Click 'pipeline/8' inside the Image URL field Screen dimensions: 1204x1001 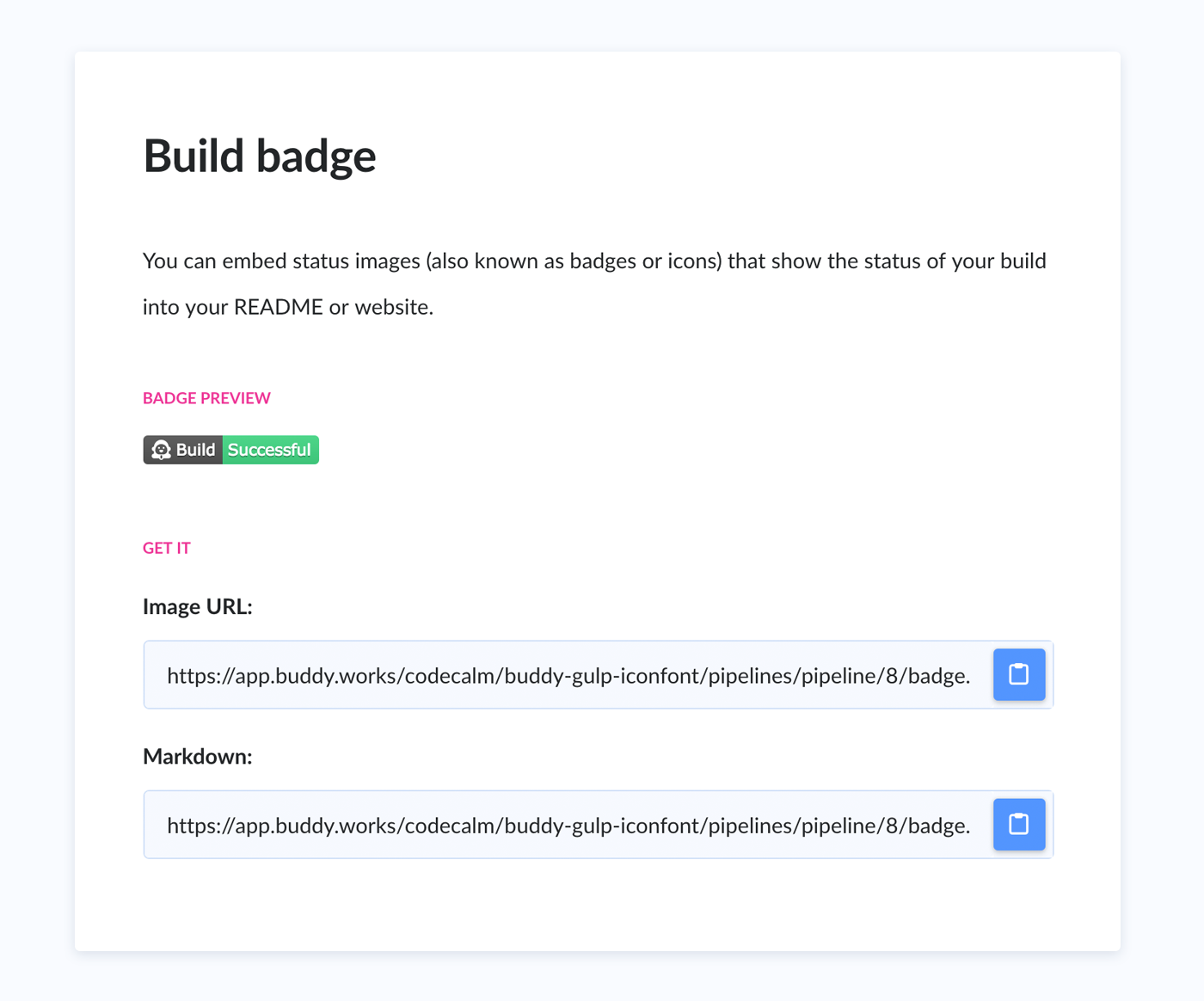click(851, 676)
